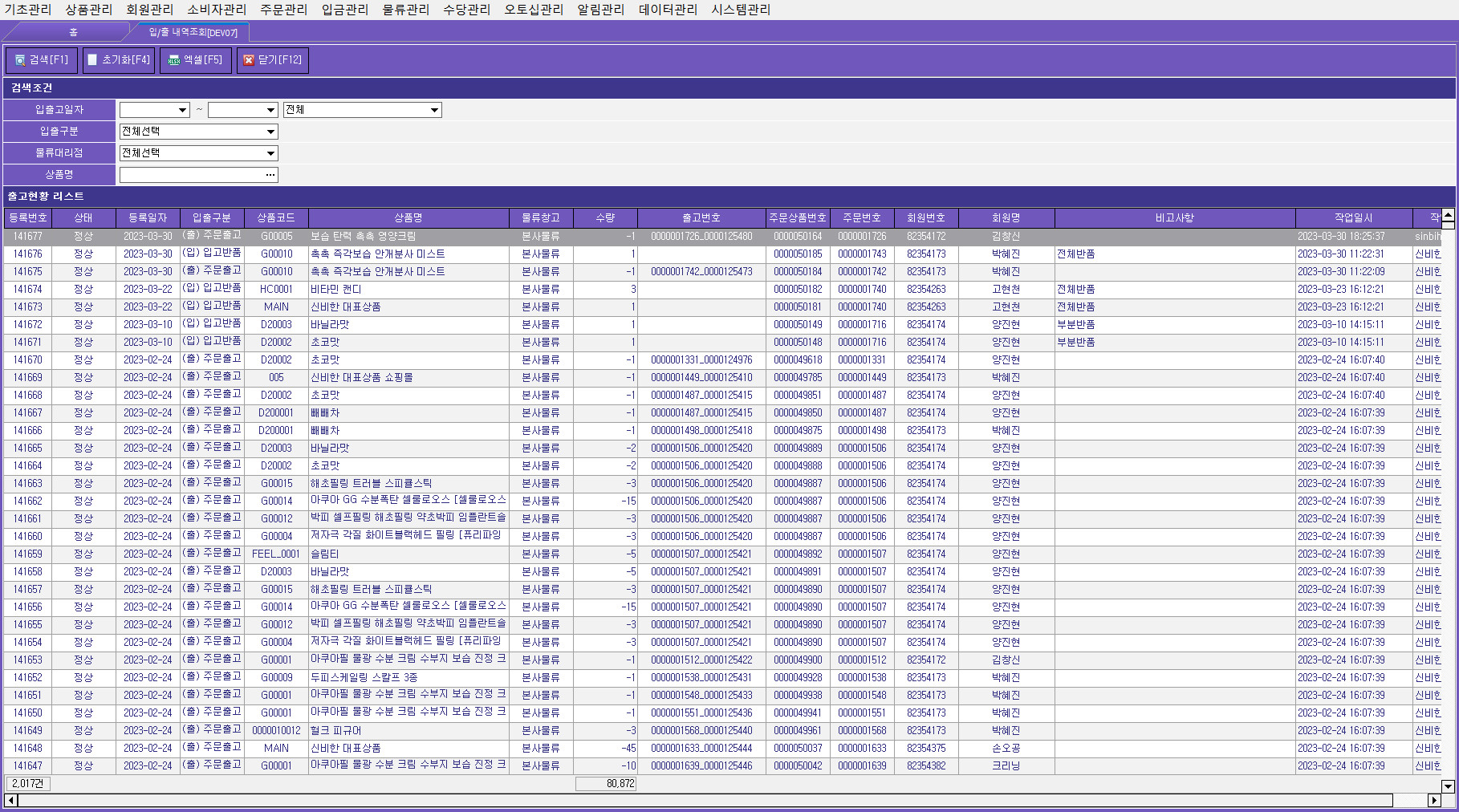The image size is (1459, 812).
Task: Open the 기초관리 menu
Action: coord(27,10)
